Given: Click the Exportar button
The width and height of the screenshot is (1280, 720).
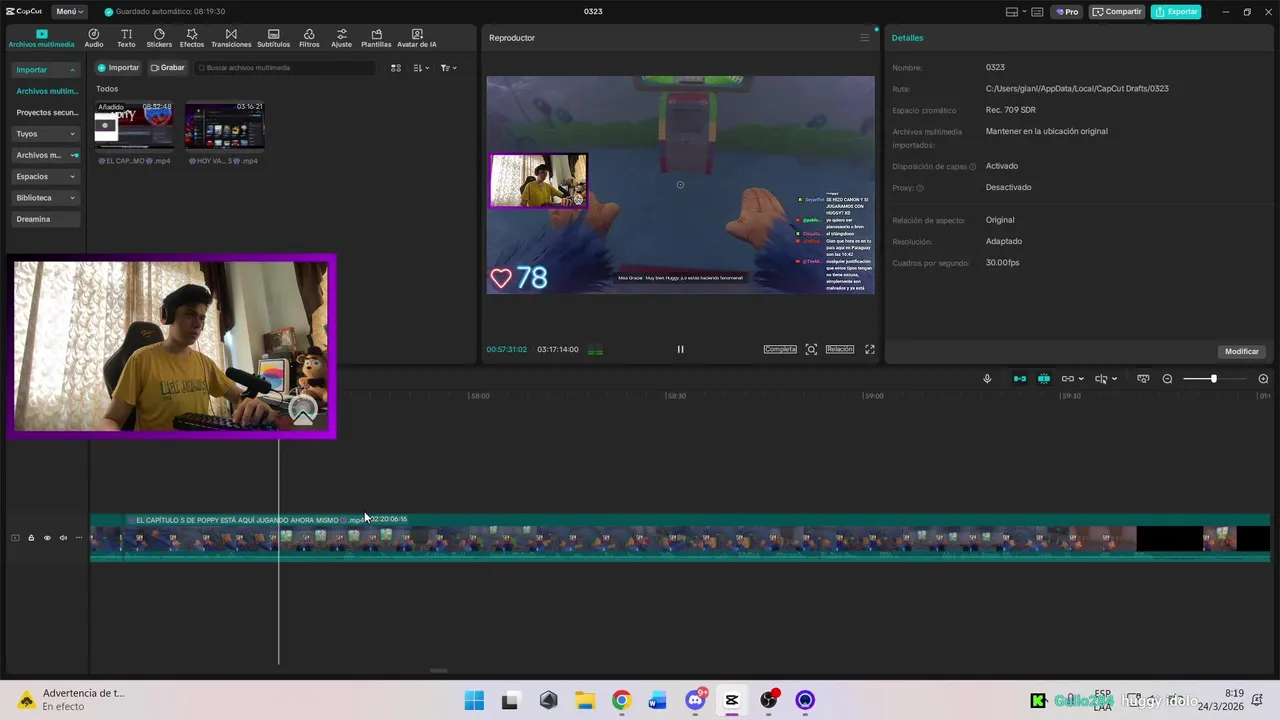Looking at the screenshot, I should [x=1176, y=12].
